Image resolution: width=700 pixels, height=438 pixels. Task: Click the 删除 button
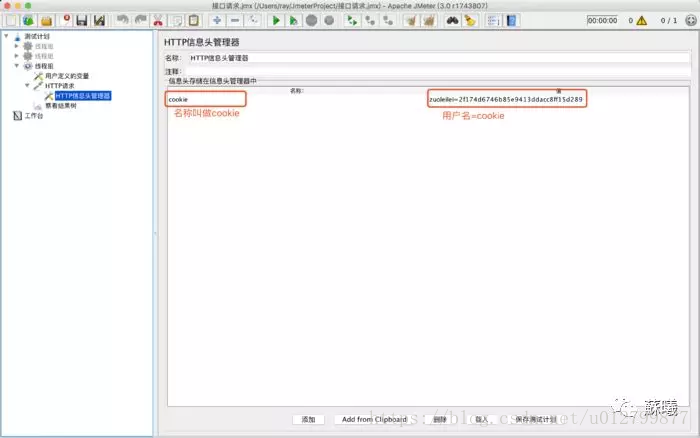point(440,420)
